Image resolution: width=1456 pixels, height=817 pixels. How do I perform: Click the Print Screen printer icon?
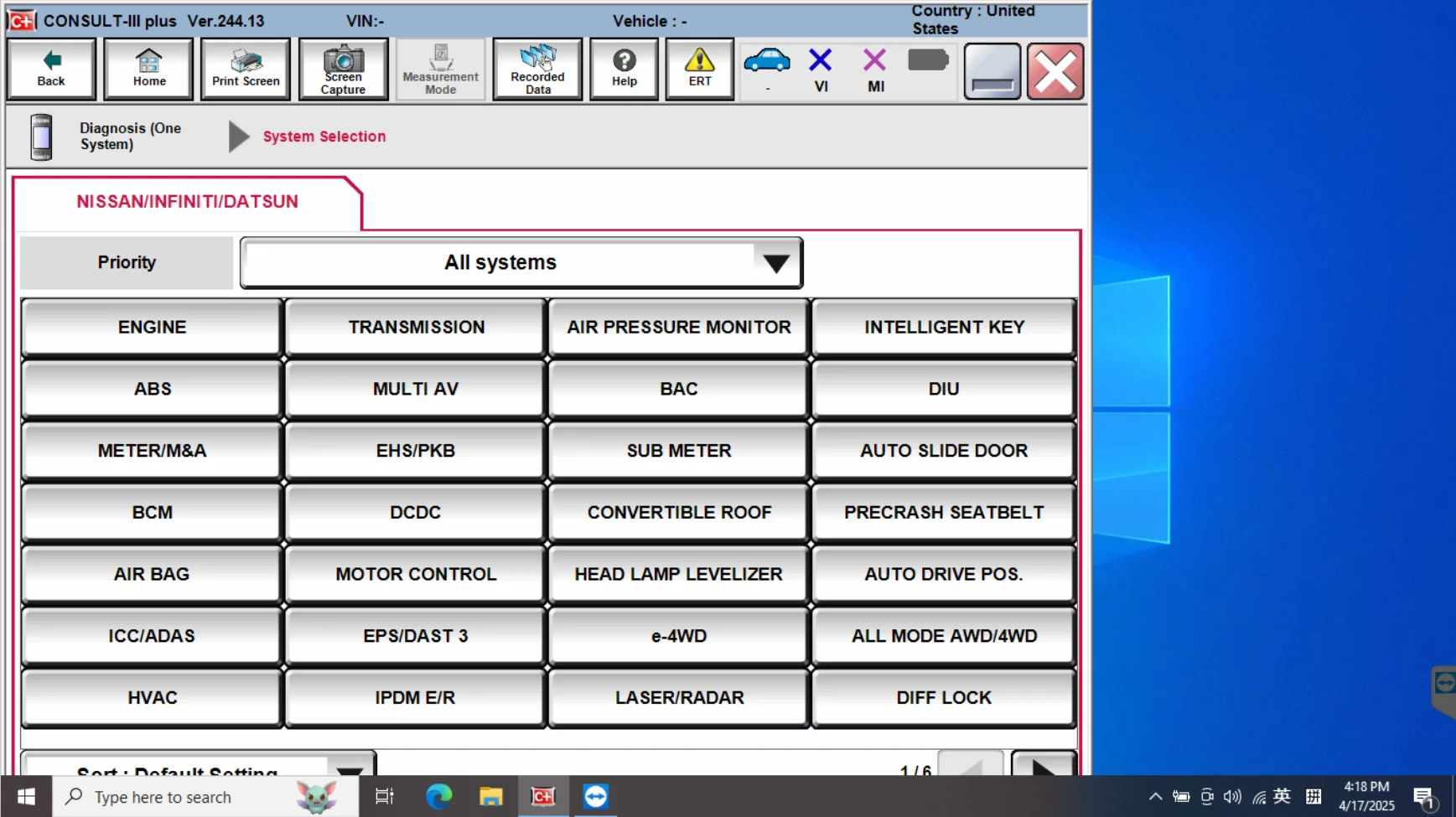246,69
